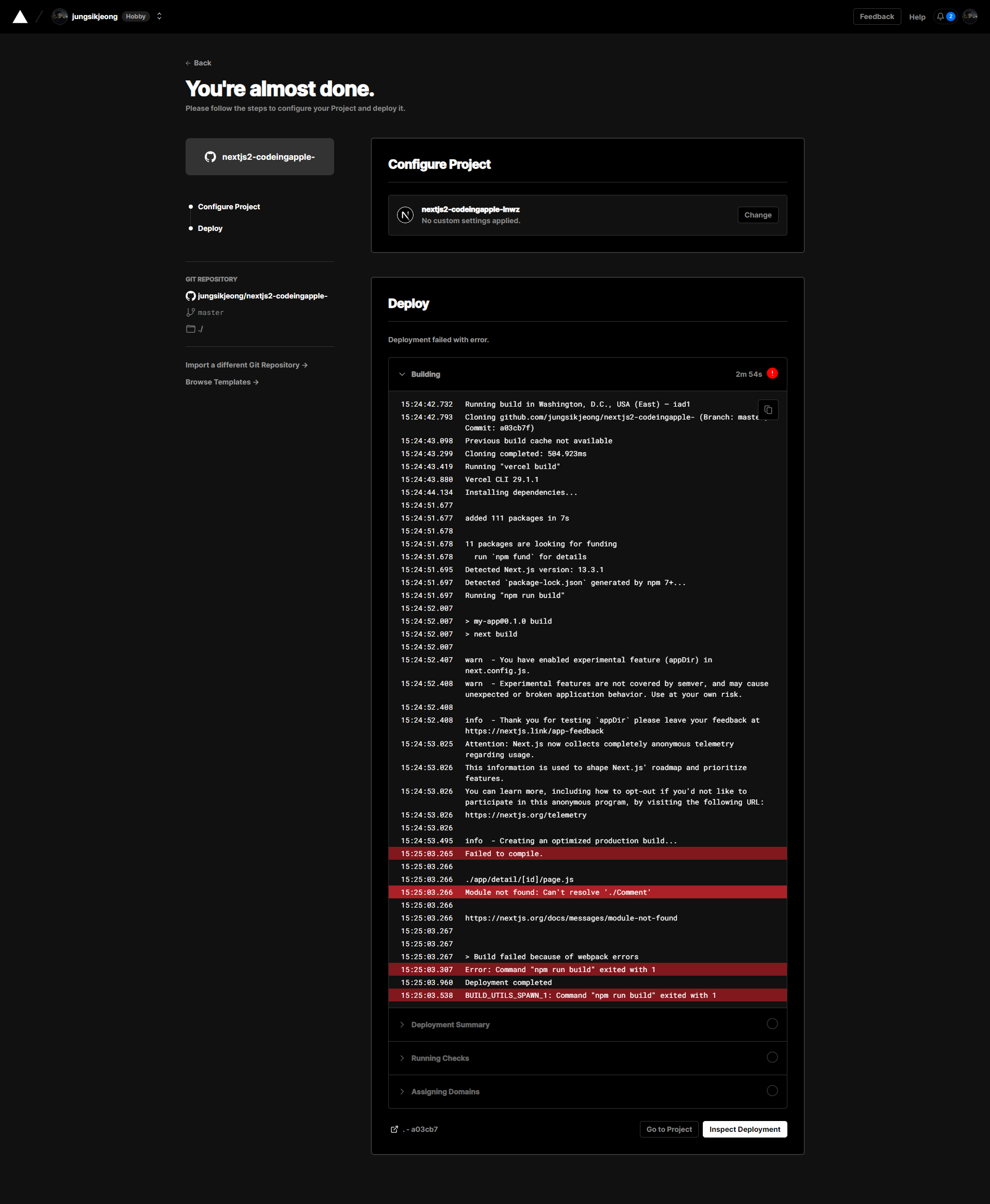Click 'added 111 packages in 7s' line
Viewport: 990px width, 1204px height.
pyautogui.click(x=587, y=518)
